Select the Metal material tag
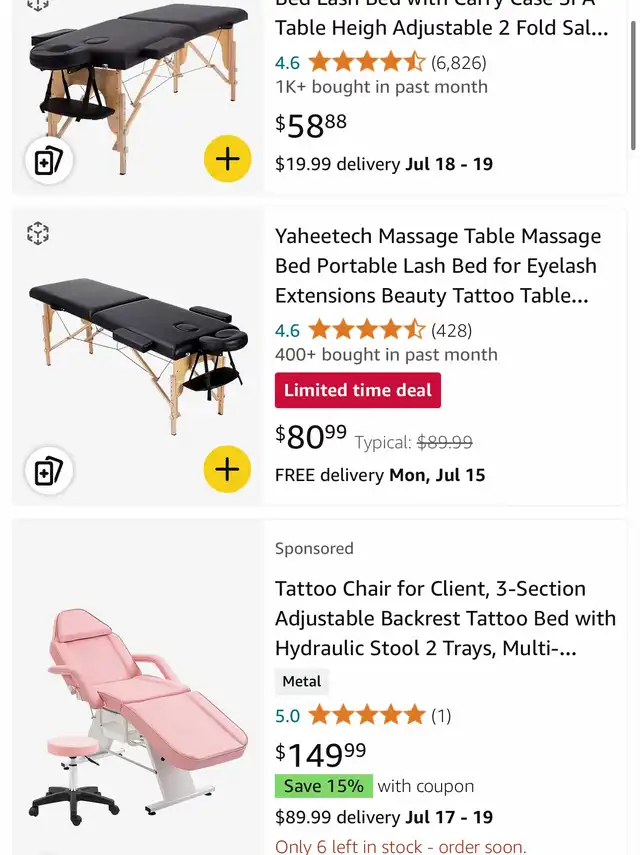This screenshot has height=855, width=640. click(x=301, y=681)
